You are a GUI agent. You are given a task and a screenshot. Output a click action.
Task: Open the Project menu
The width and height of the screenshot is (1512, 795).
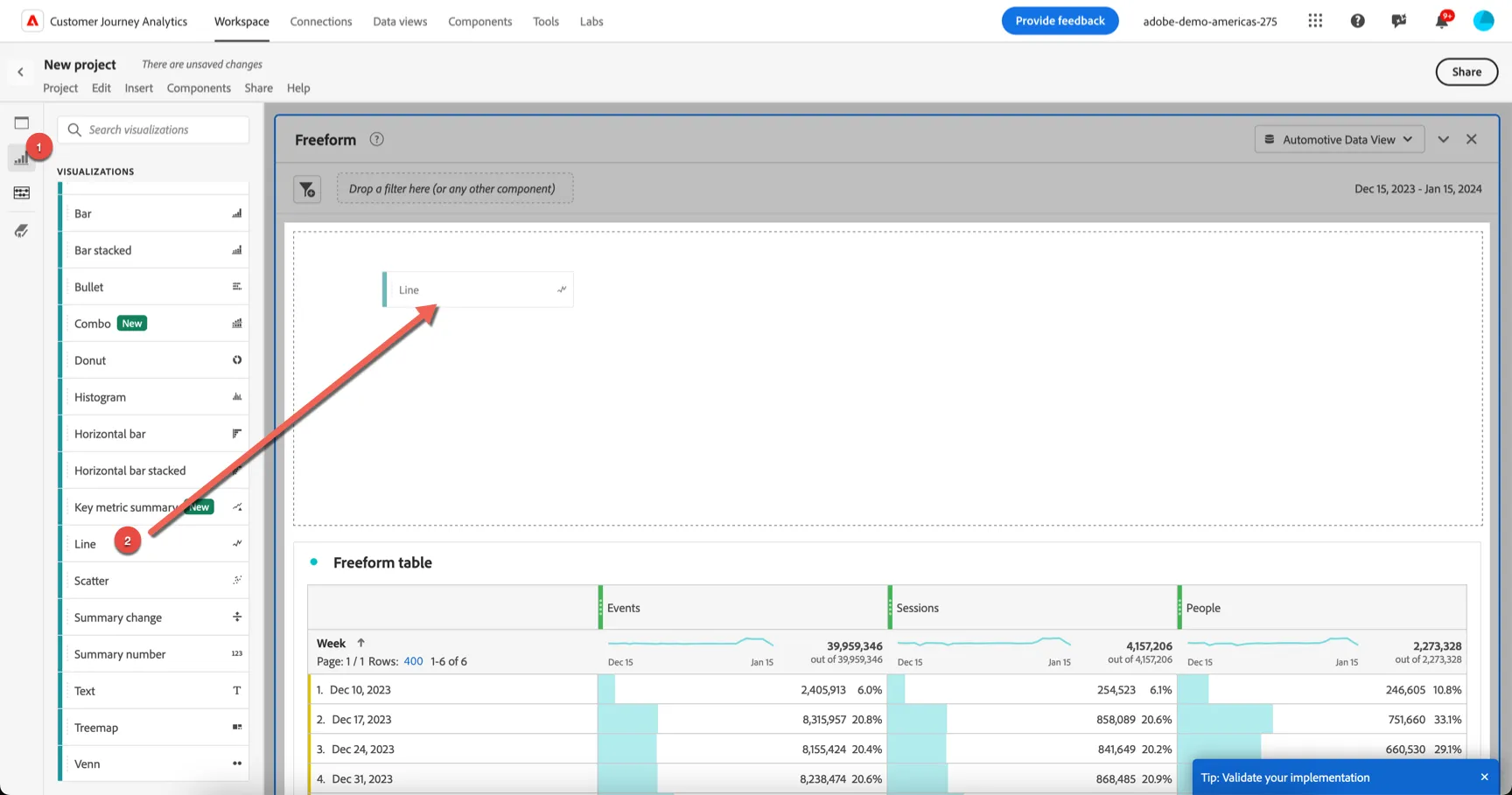[x=60, y=87]
